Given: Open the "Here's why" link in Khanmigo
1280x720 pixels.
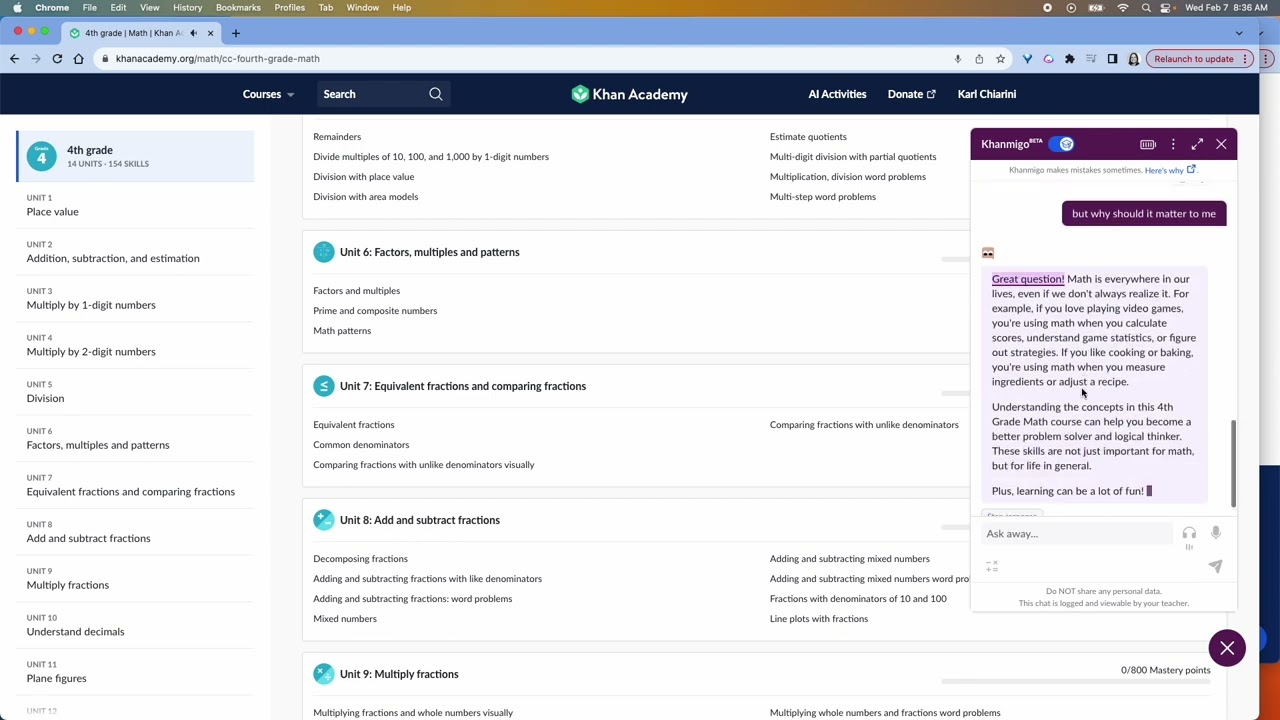Looking at the screenshot, I should pos(1169,171).
